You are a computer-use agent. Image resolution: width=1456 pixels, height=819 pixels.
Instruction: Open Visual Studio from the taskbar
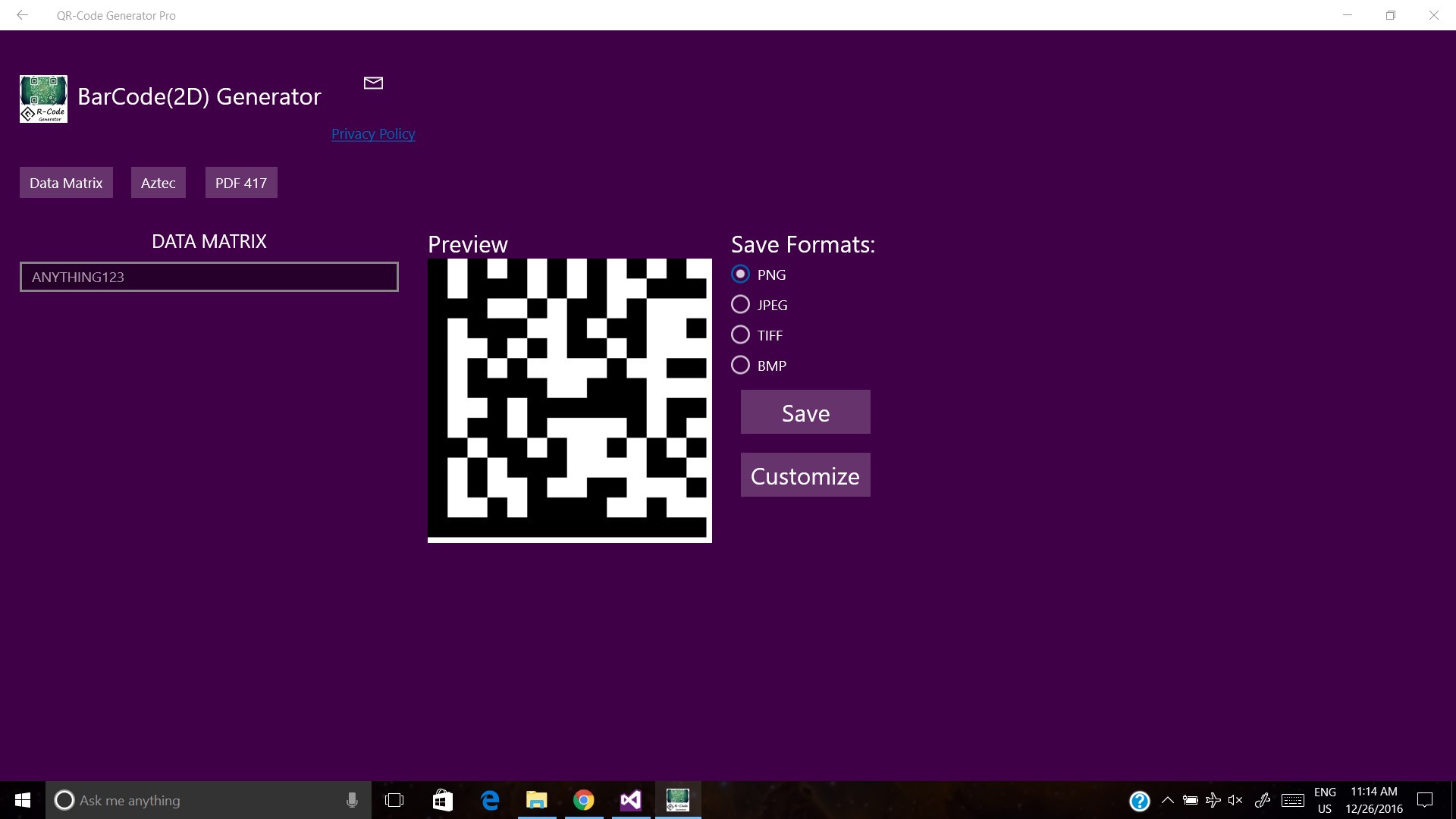click(631, 800)
